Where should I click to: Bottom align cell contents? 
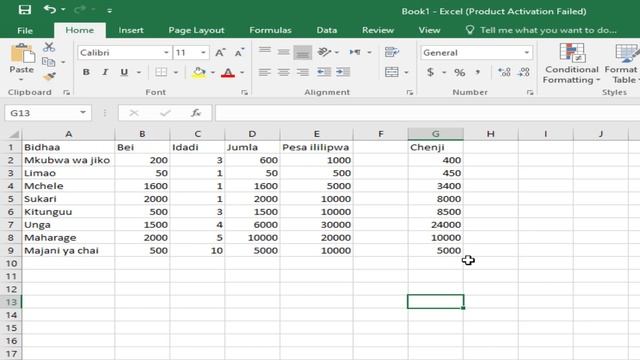click(302, 52)
